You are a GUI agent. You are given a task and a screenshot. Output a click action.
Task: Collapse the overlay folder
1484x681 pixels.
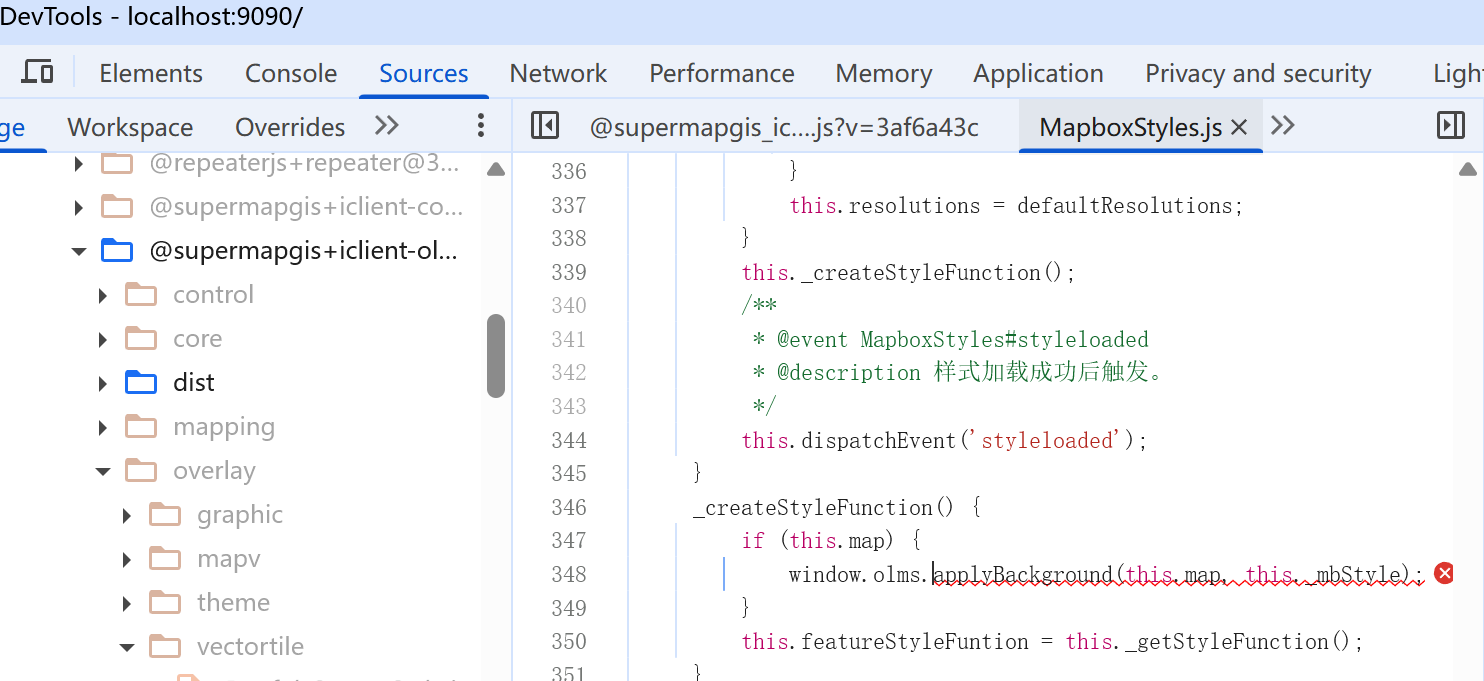click(103, 471)
